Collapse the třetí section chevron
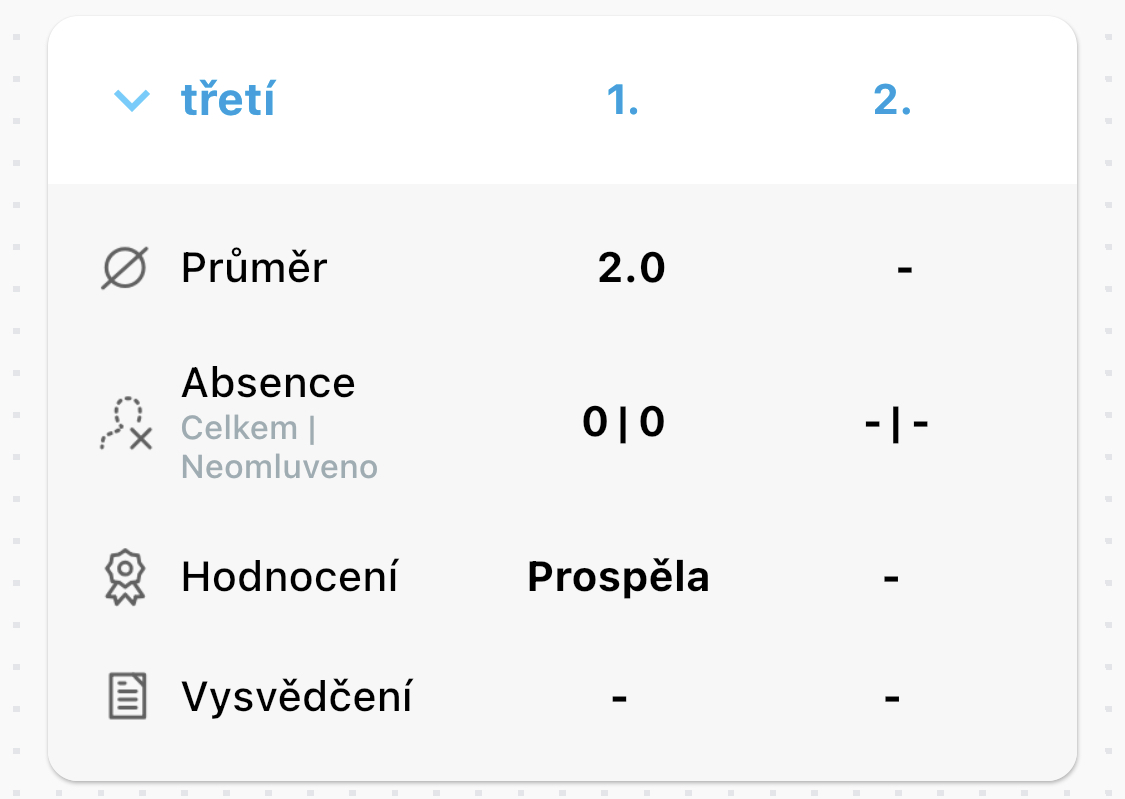 (132, 100)
